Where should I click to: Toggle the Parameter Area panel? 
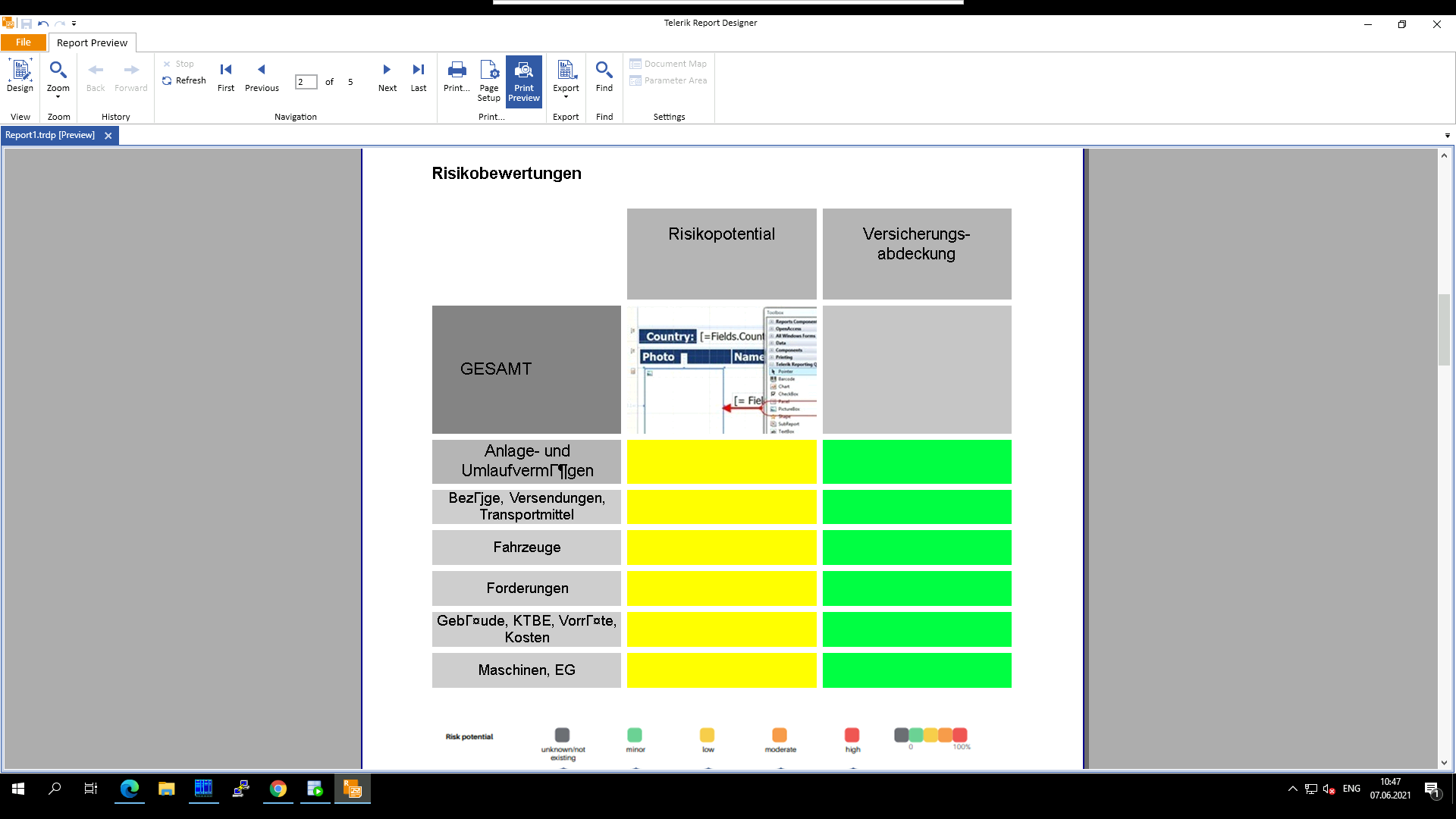tap(668, 80)
